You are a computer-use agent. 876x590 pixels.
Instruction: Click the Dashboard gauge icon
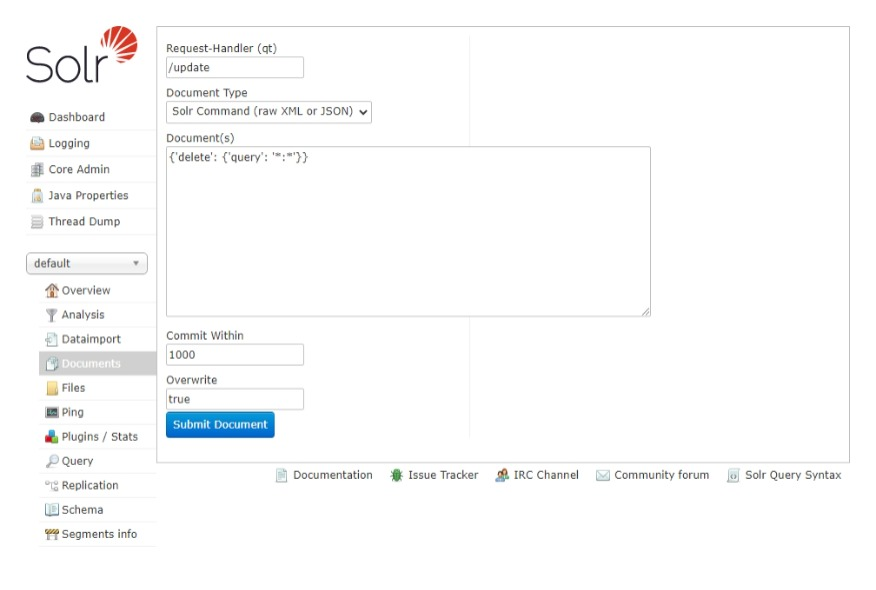tap(37, 117)
